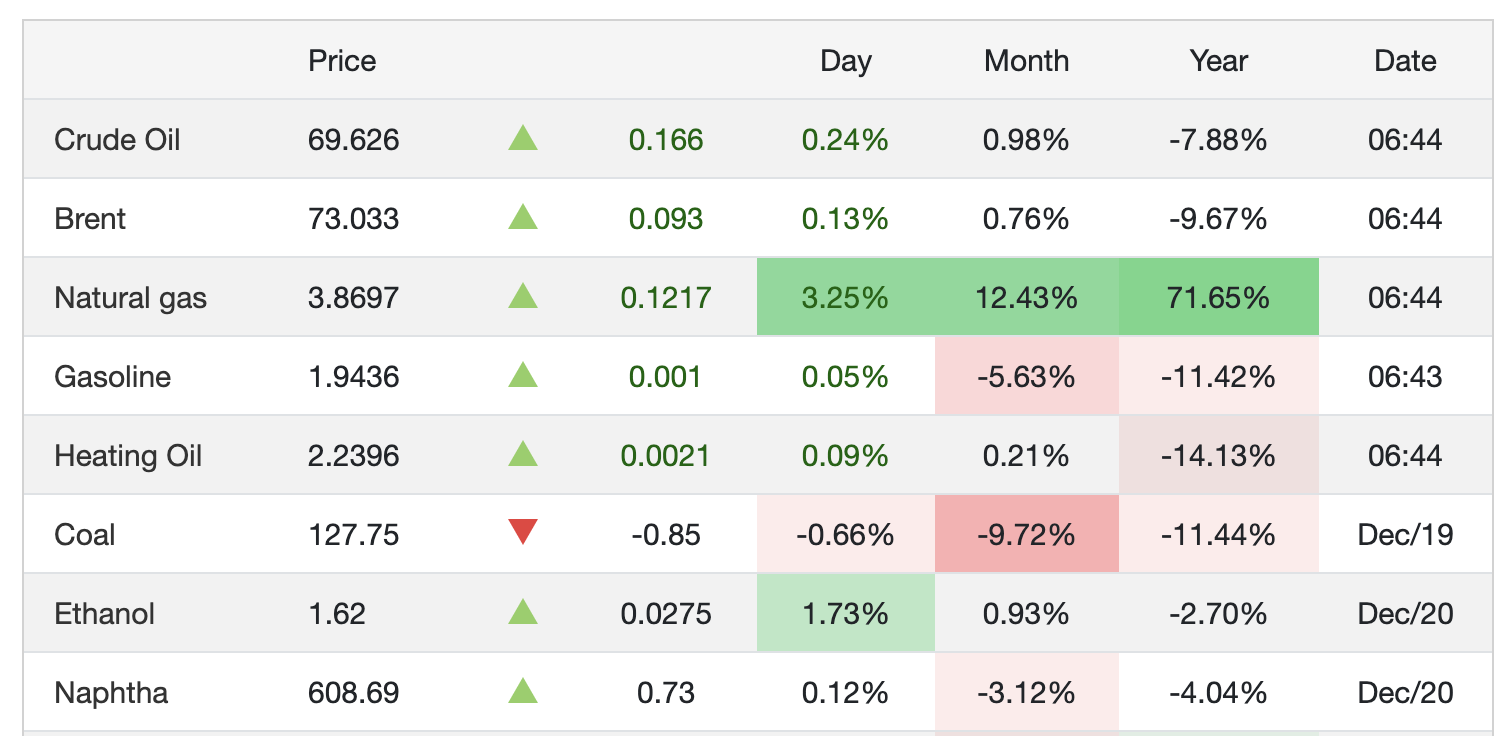Click the green up arrow in Natural gas row
Viewport: 1510px width, 736px height.
click(523, 296)
